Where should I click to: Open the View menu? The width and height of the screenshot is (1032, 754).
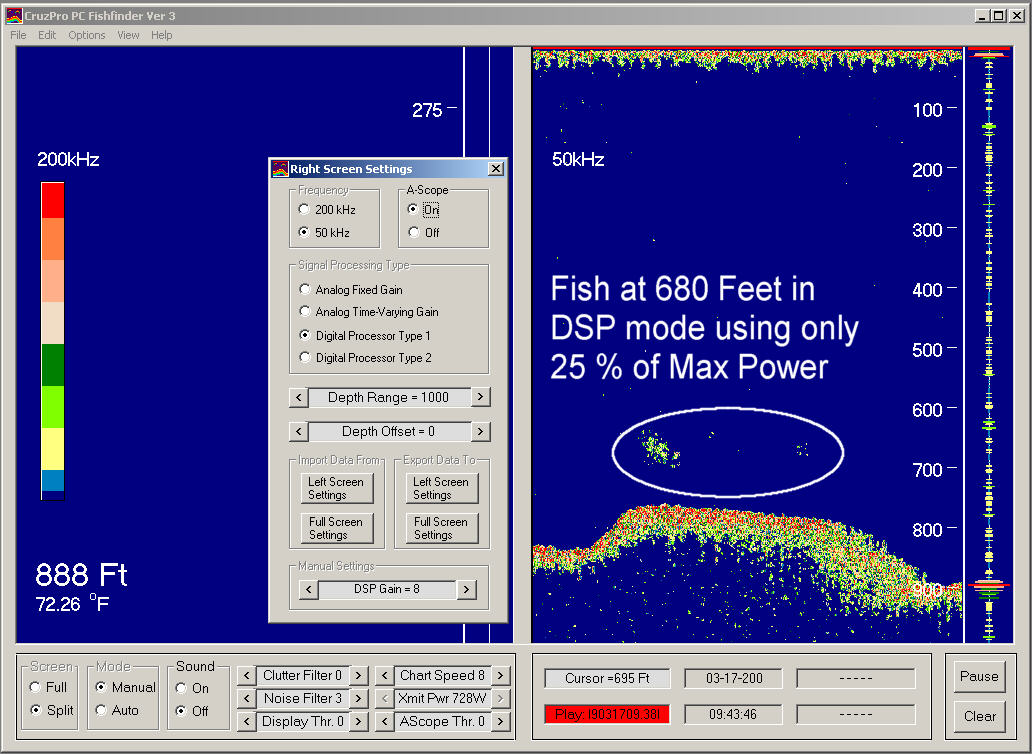pyautogui.click(x=128, y=35)
